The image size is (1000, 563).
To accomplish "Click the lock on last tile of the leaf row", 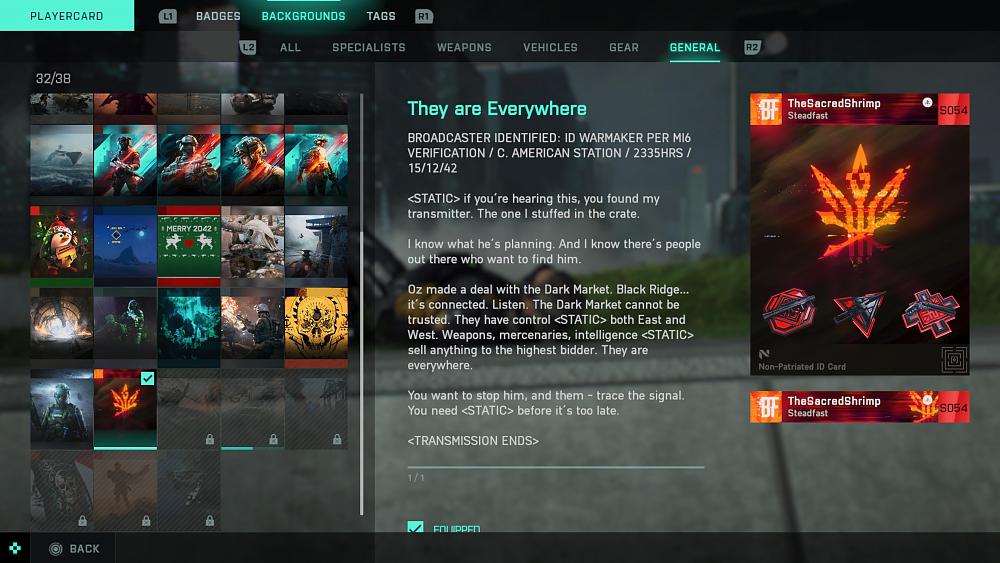I will 337,439.
